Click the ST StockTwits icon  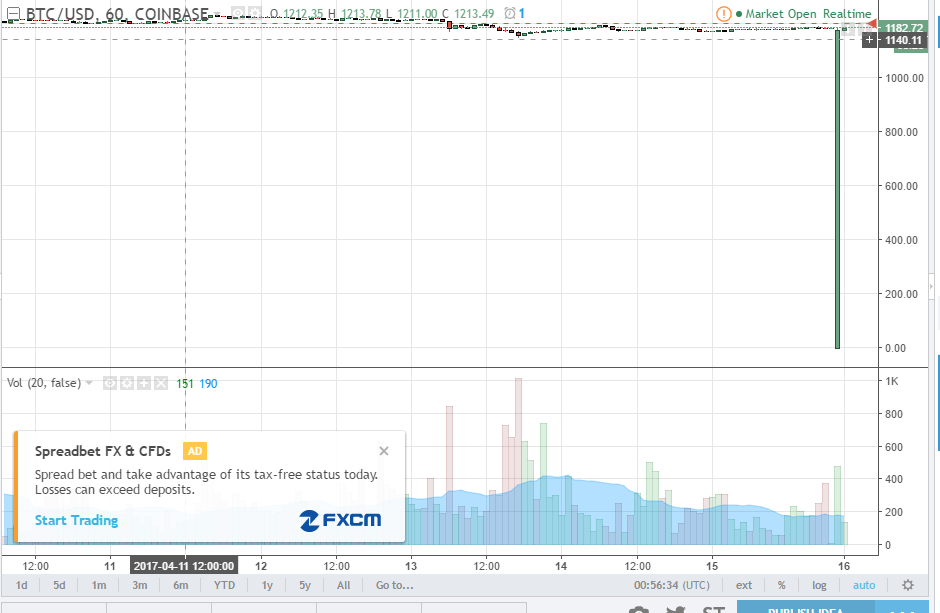coord(713,609)
